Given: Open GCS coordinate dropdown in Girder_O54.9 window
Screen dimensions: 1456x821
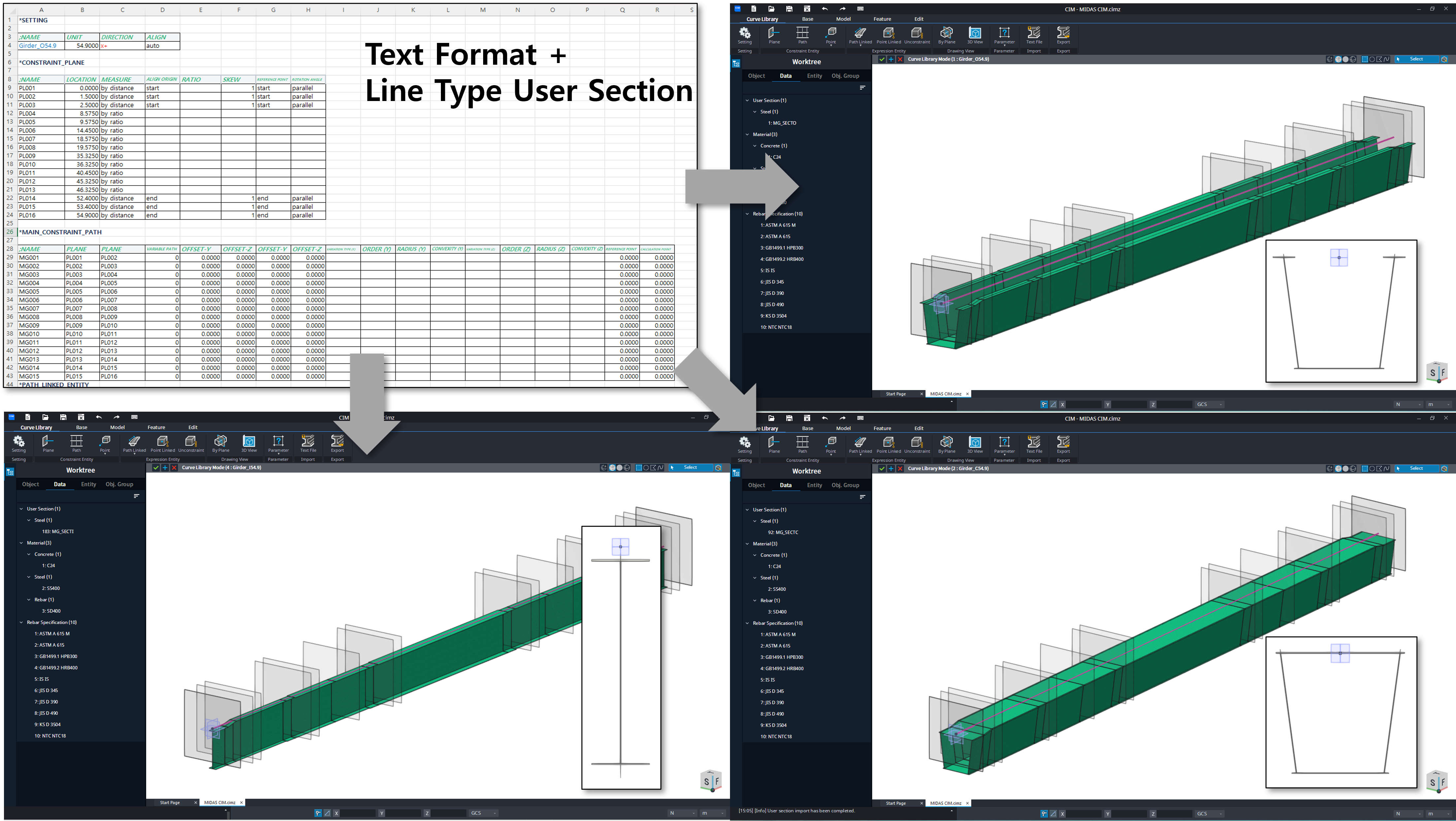Looking at the screenshot, I should tap(1209, 404).
